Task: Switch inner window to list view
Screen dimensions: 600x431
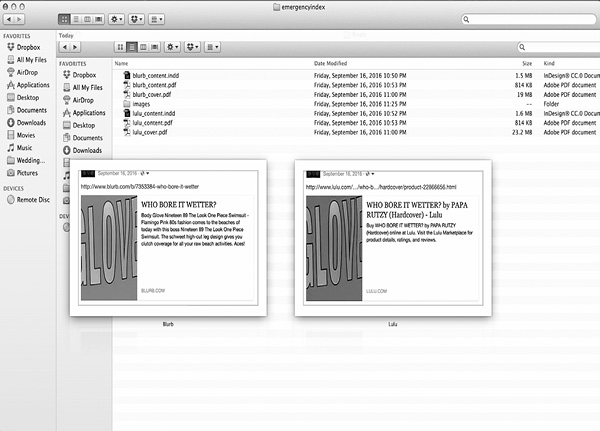Action: click(x=132, y=47)
